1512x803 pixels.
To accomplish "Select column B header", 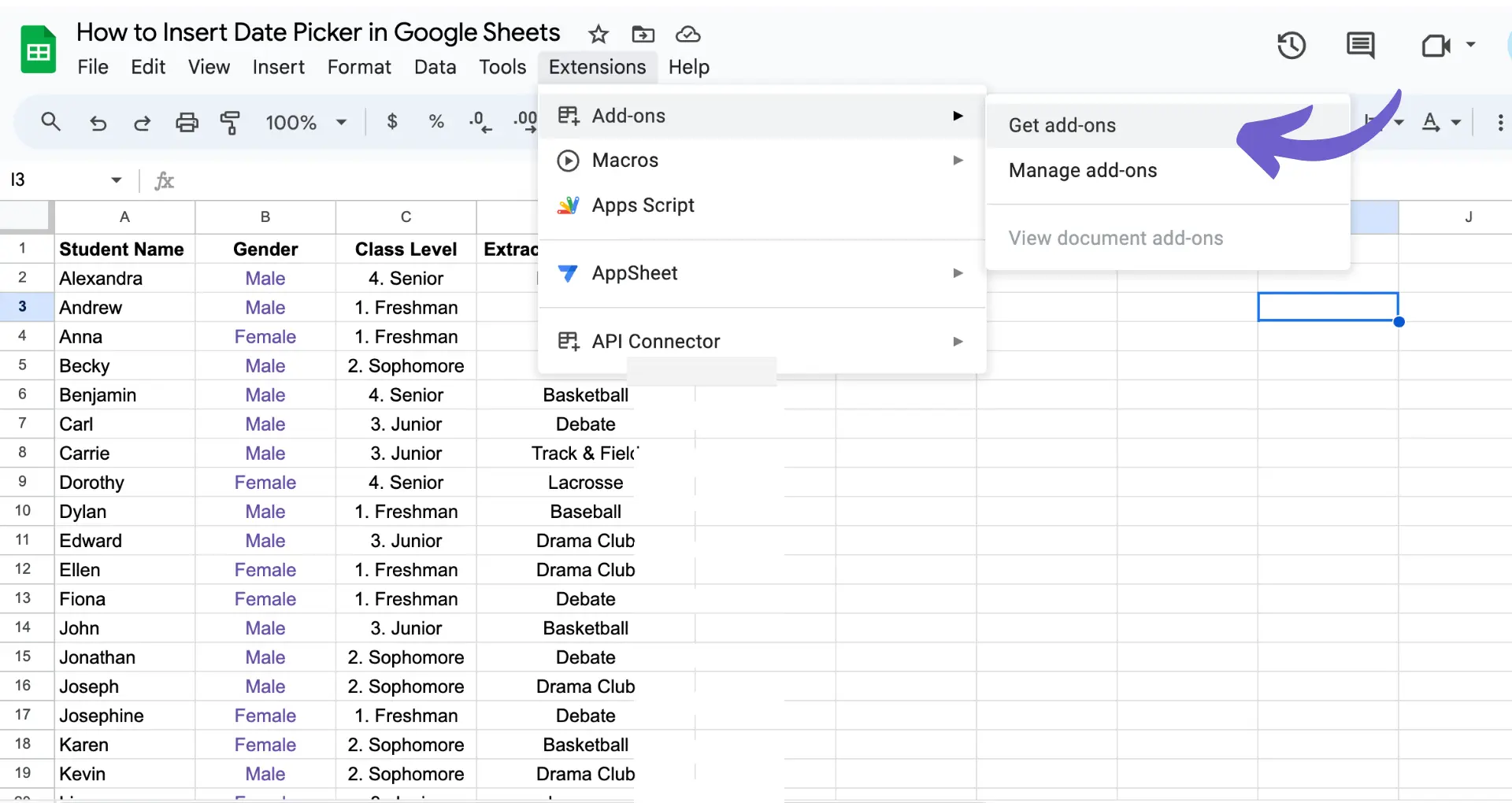I will pyautogui.click(x=265, y=216).
